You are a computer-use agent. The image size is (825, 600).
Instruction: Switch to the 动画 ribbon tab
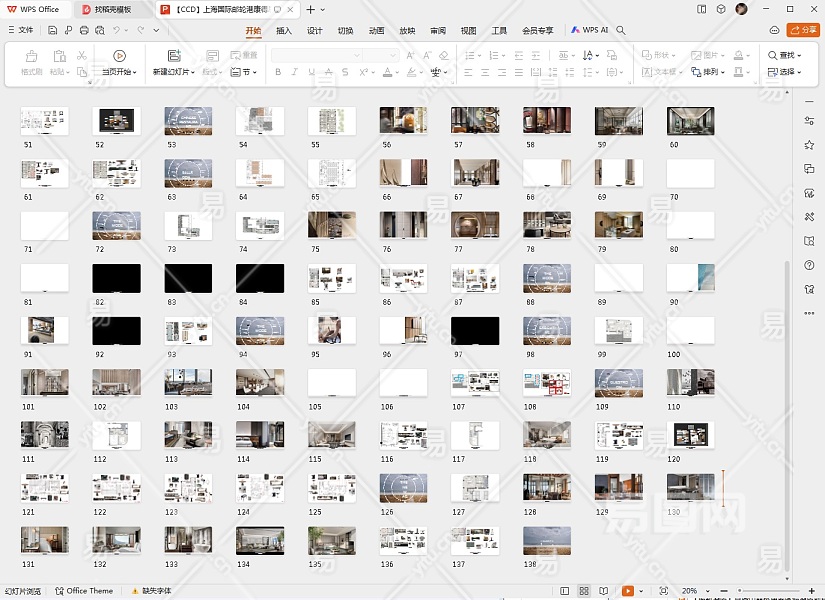click(x=376, y=31)
